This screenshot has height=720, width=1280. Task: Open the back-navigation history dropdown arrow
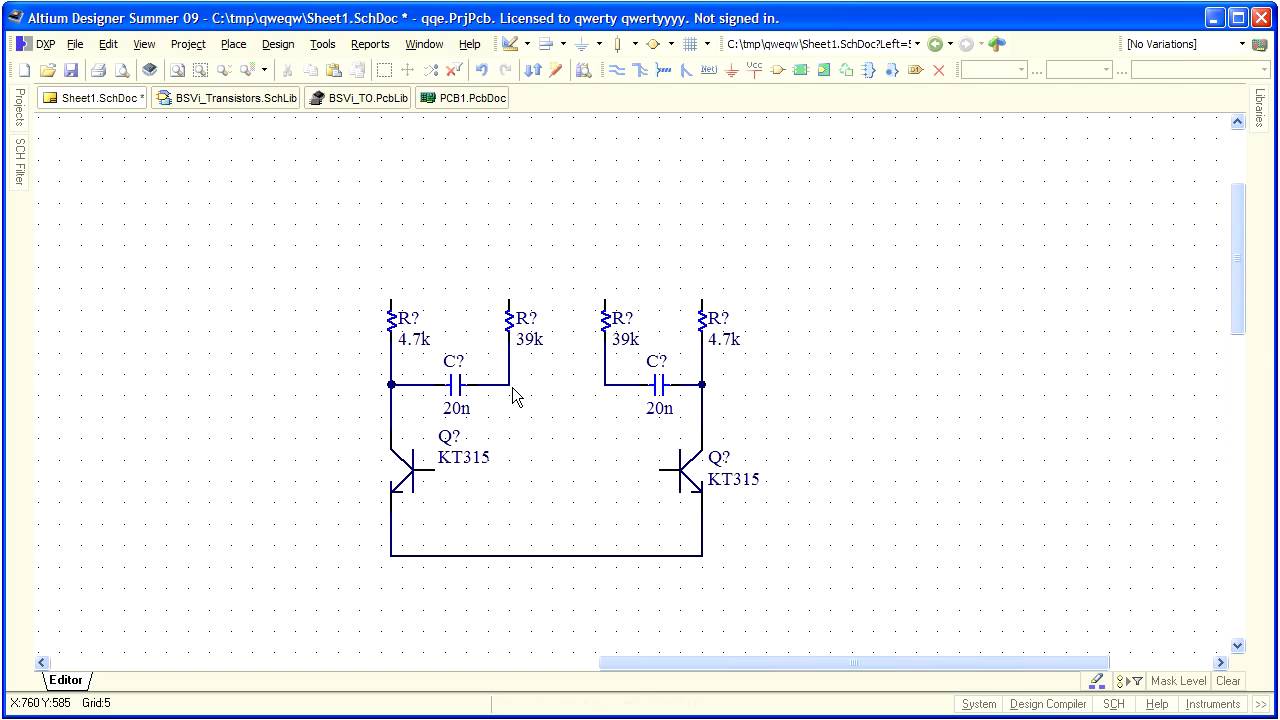[x=950, y=44]
